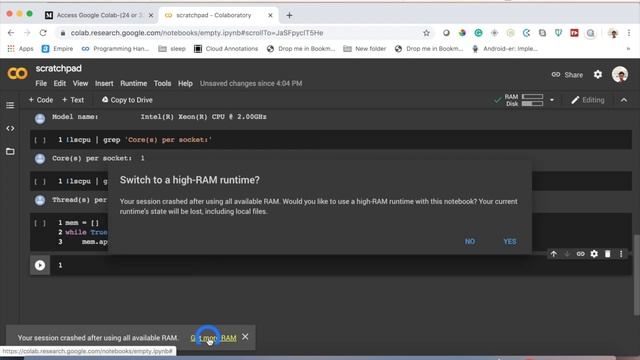Open the View menu
The width and height of the screenshot is (640, 360).
point(80,83)
